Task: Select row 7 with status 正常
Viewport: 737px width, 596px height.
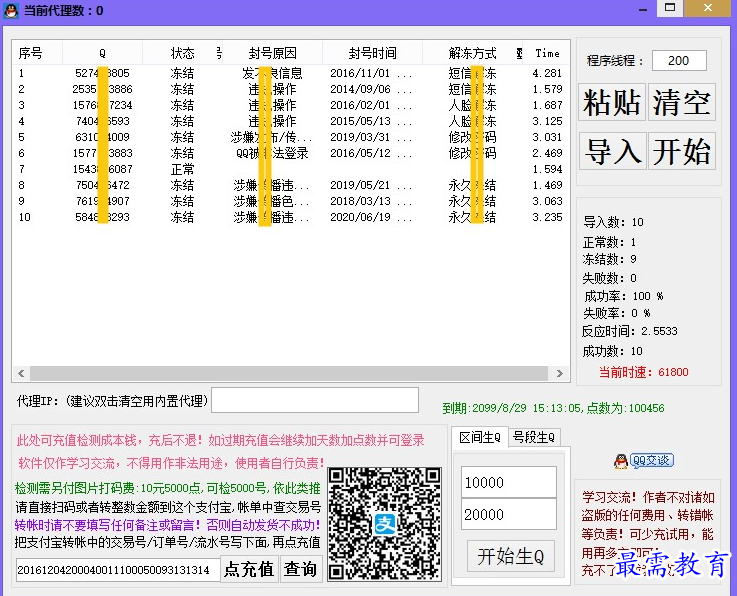Action: pyautogui.click(x=290, y=169)
